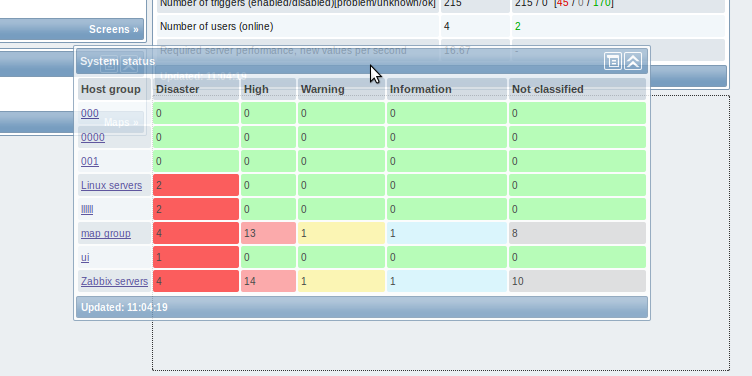
Task: Click Disaster count 4 for Zabbix servers
Action: point(196,281)
